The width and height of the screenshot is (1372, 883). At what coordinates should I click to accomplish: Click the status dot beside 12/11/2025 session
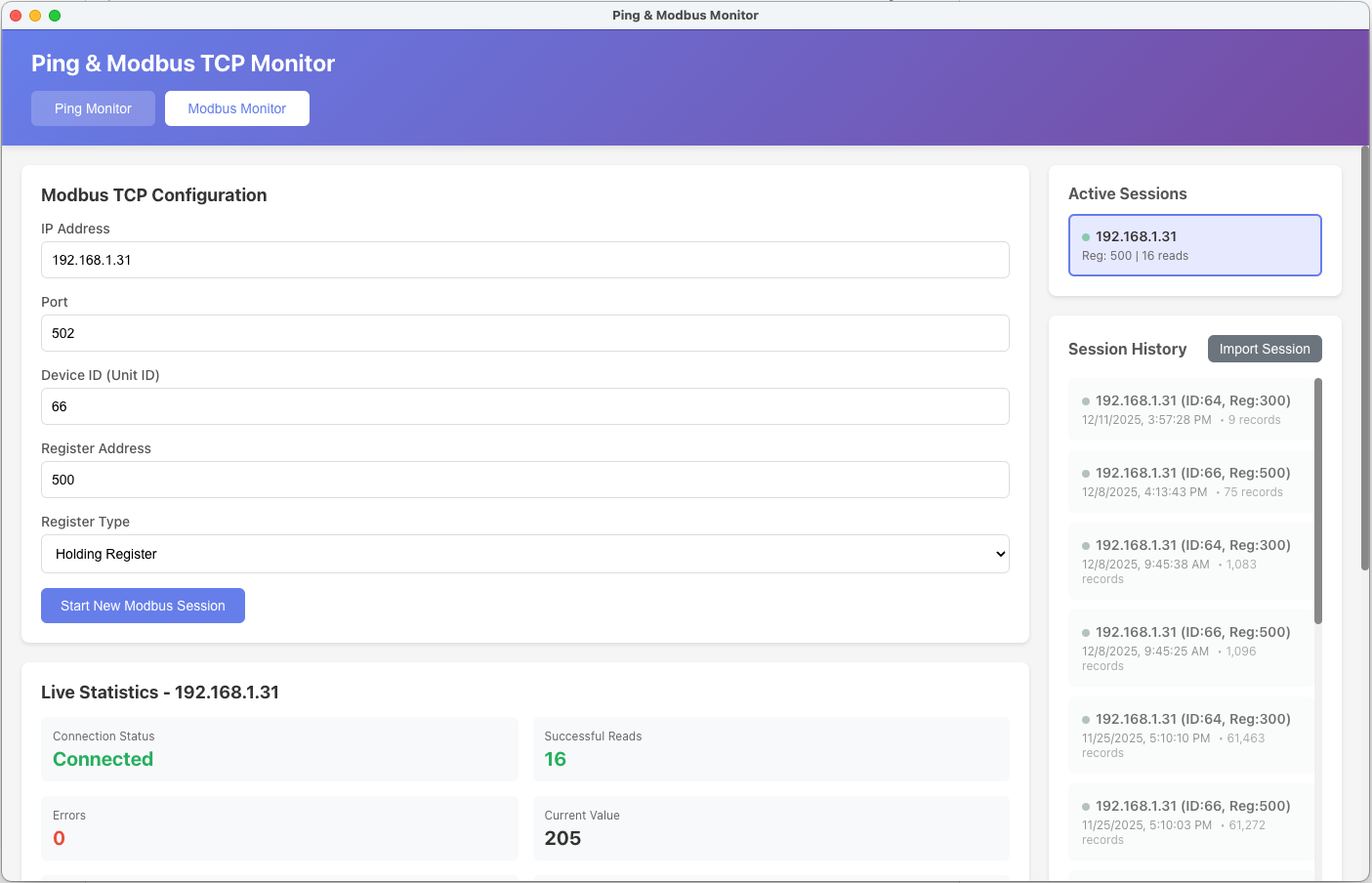1085,400
